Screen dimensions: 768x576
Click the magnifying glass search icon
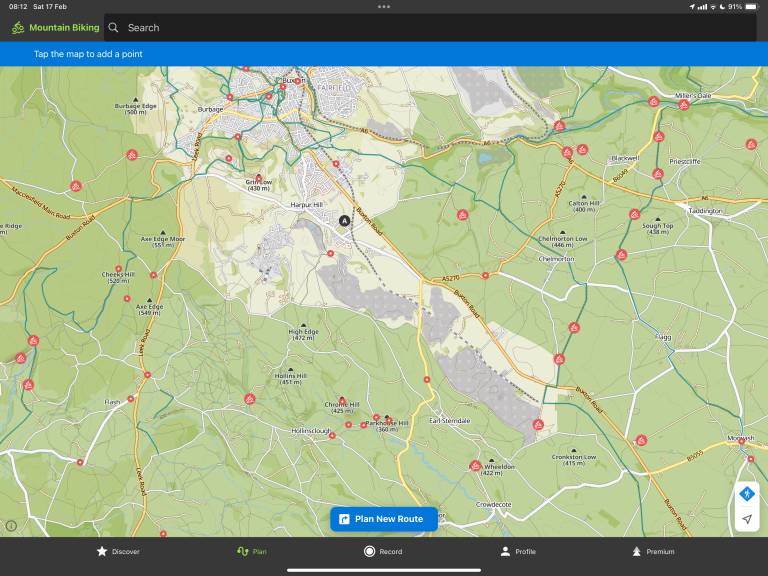point(114,28)
